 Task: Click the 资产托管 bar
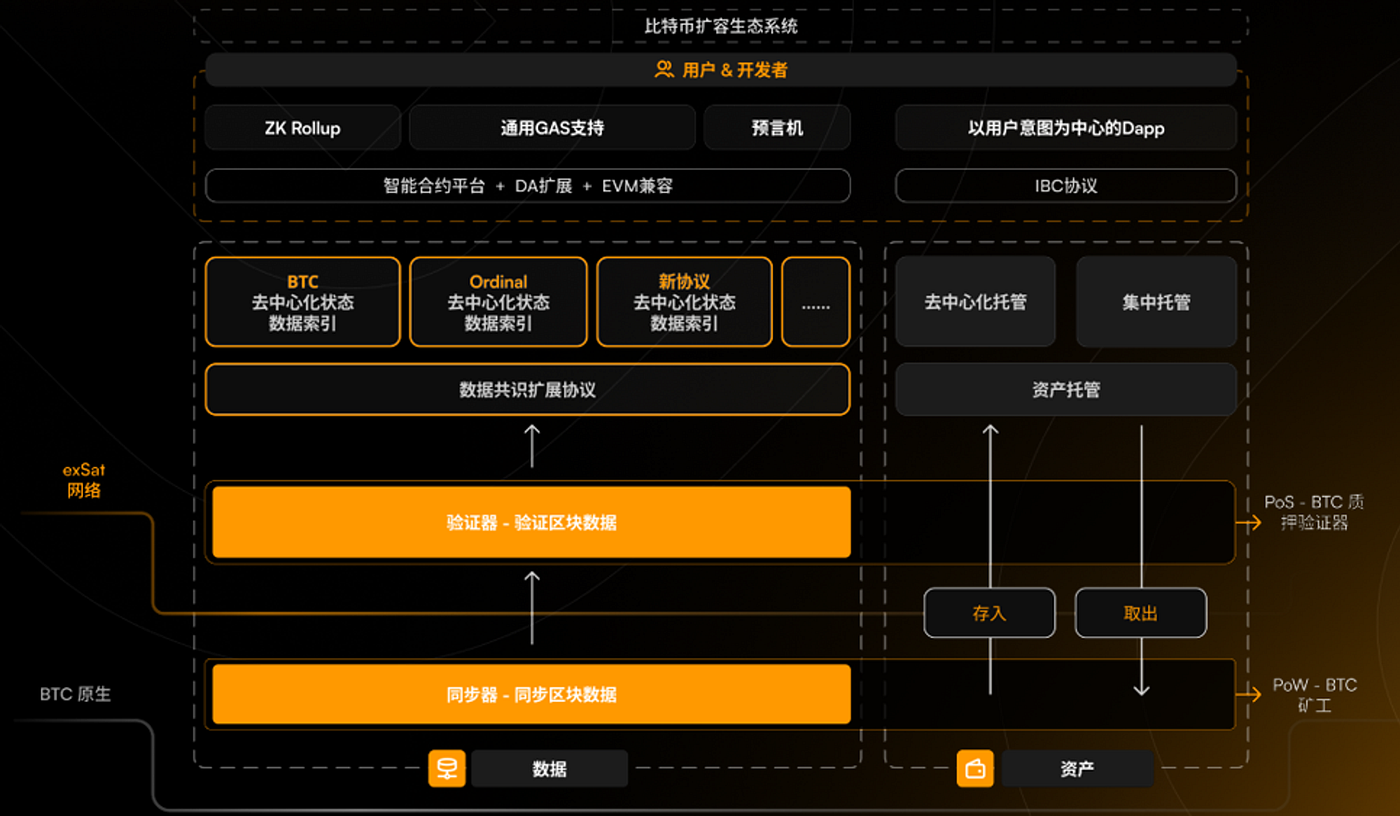[1066, 390]
